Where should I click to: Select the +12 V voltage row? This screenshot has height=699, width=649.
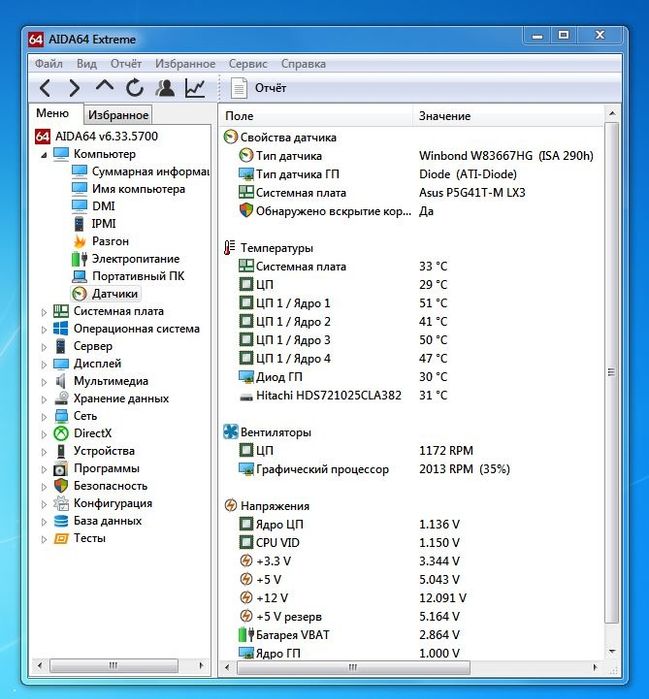(x=410, y=598)
